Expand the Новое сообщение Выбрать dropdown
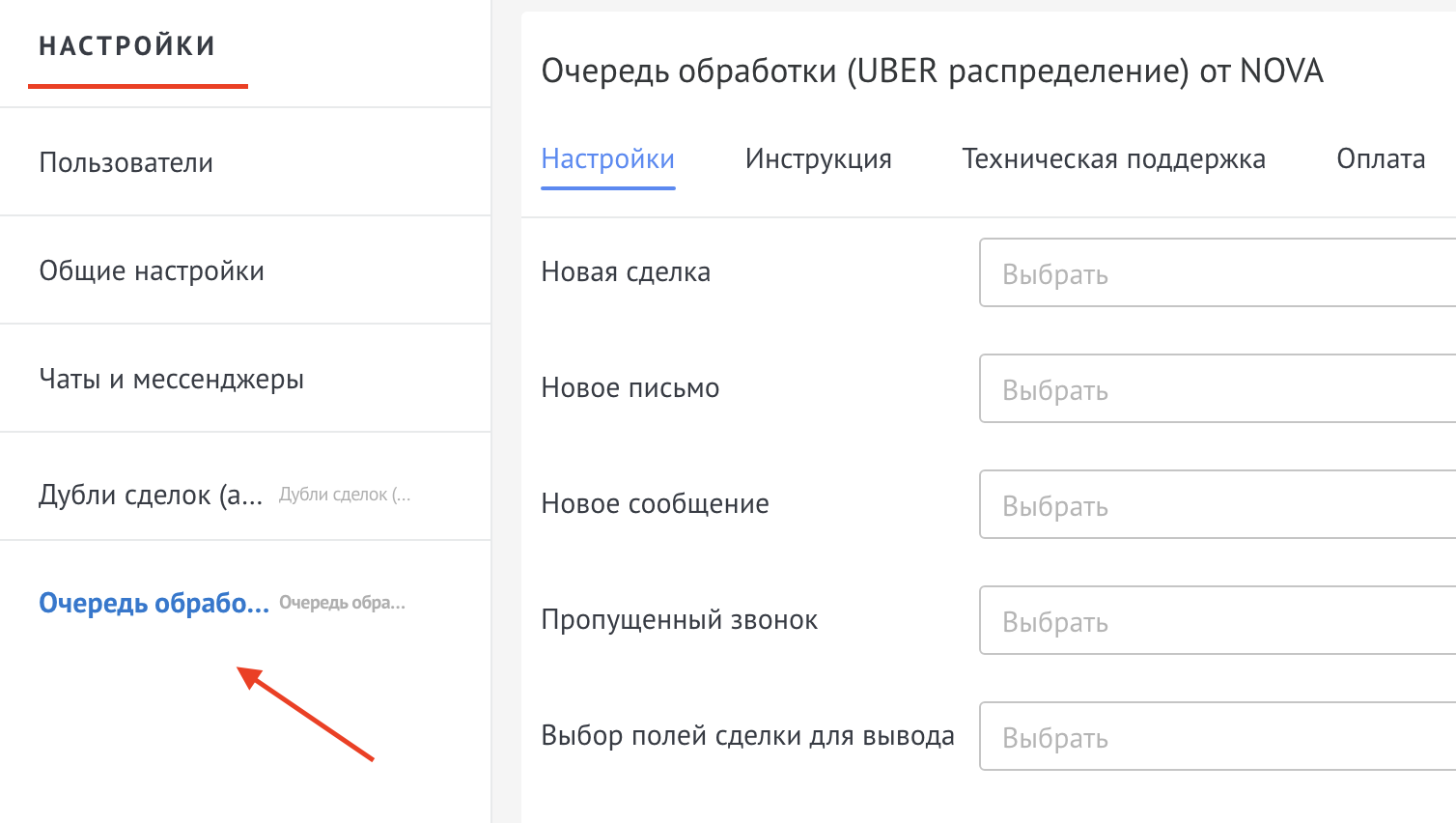Image resolution: width=1456 pixels, height=823 pixels. coord(1217,505)
